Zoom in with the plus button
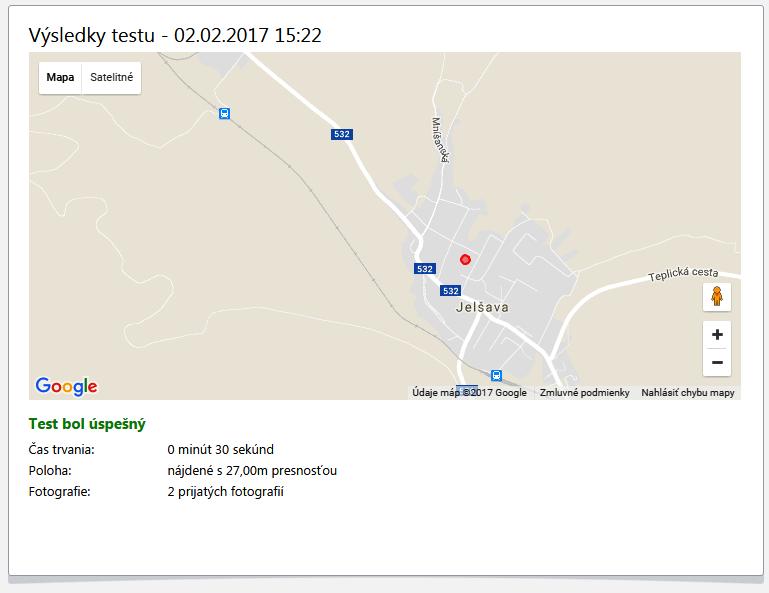Viewport: 769px width, 593px height. click(717, 335)
